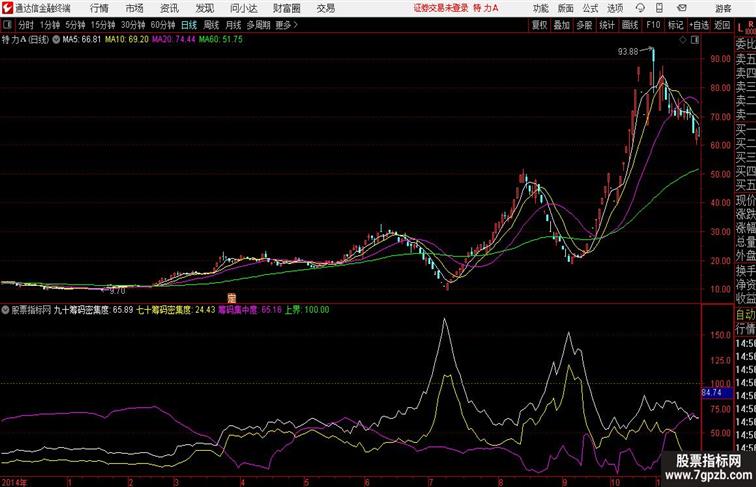Screen dimensions: 756x487
Task: Switch to 1分钟 period
Action: point(50,25)
